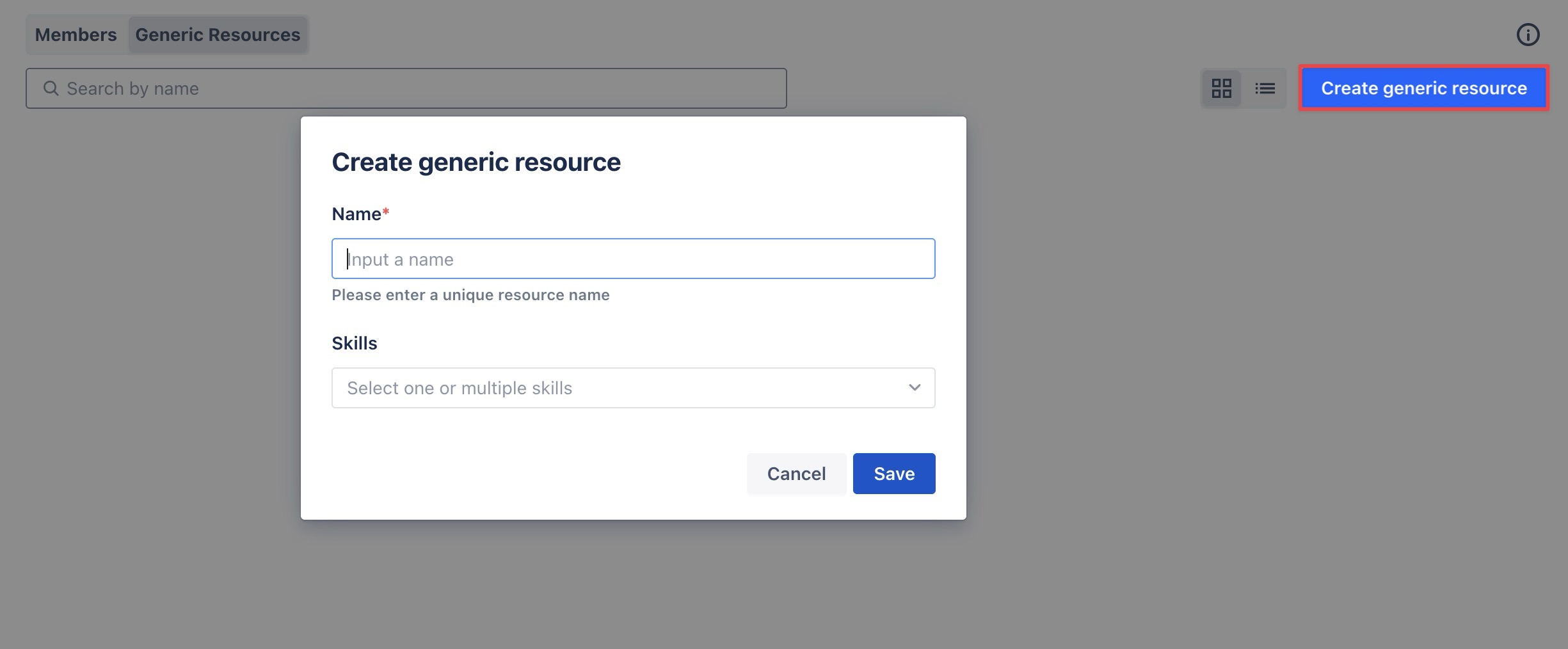Click the Name field label
Image resolution: width=1568 pixels, height=649 pixels.
[x=356, y=214]
